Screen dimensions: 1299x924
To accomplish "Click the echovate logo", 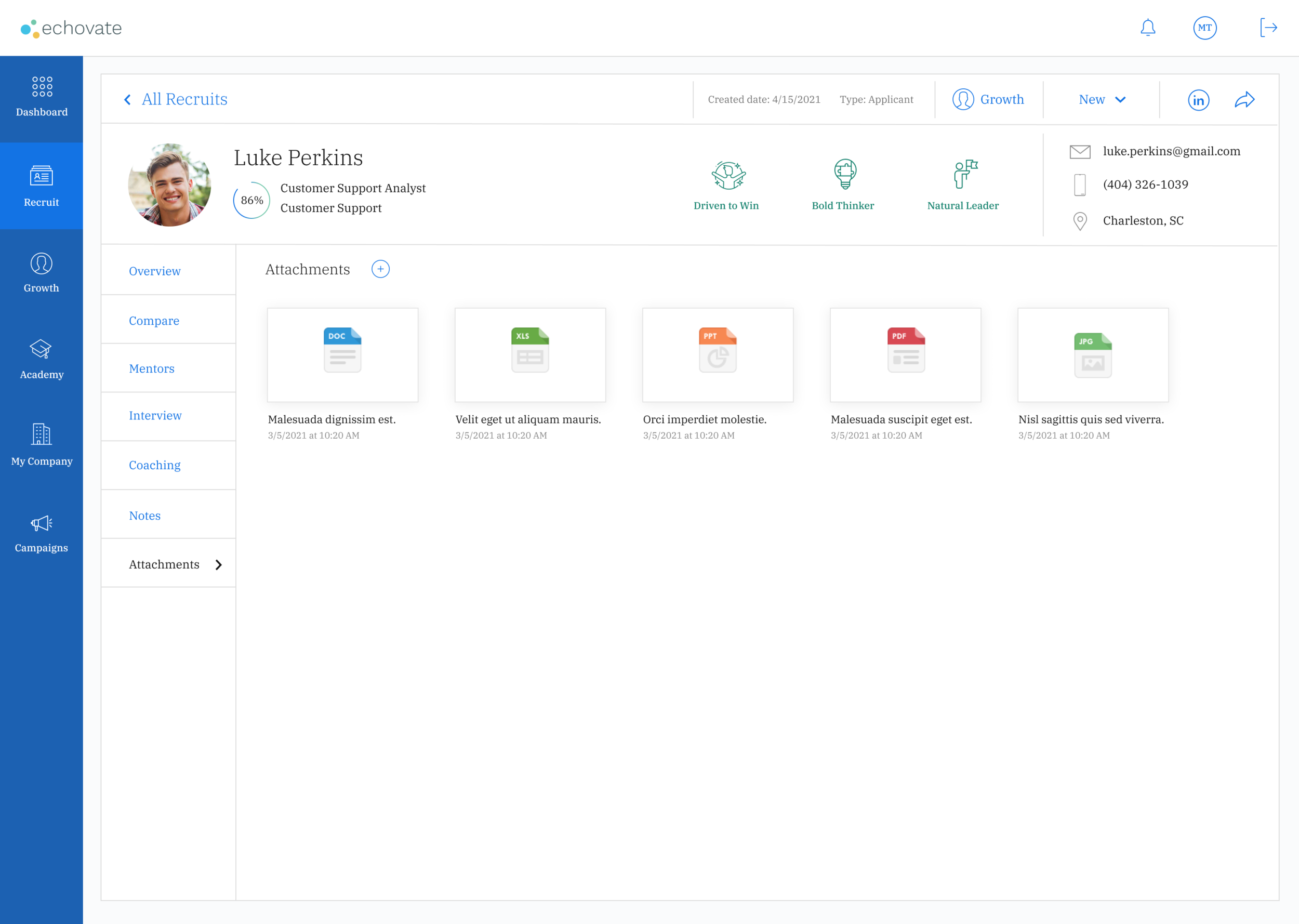I will coord(71,28).
